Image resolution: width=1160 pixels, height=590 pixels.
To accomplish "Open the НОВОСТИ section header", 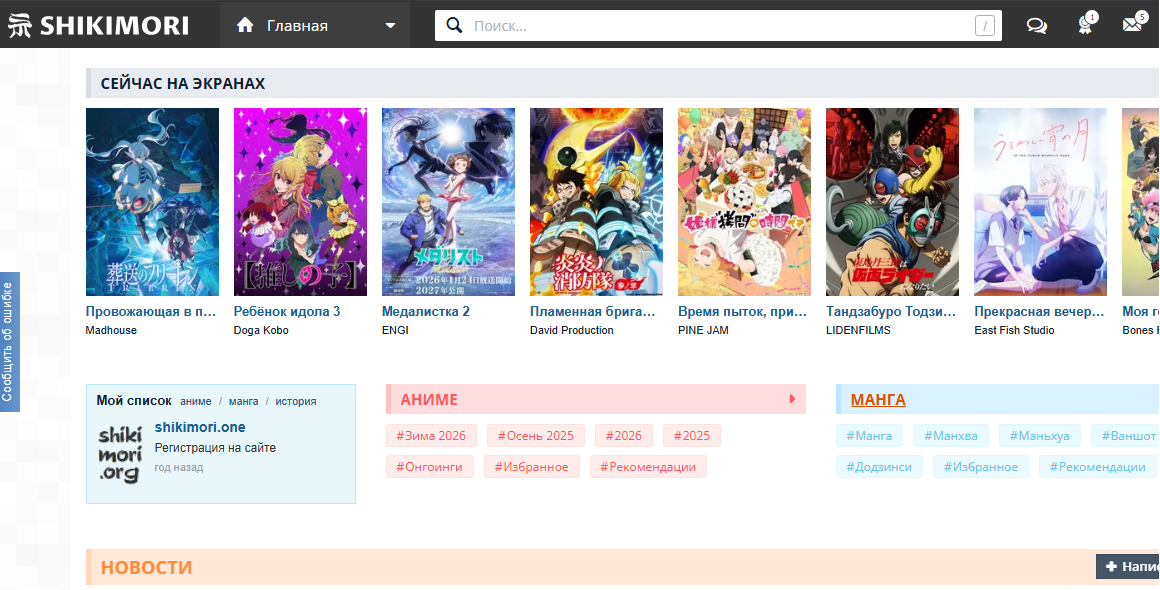I will [146, 567].
